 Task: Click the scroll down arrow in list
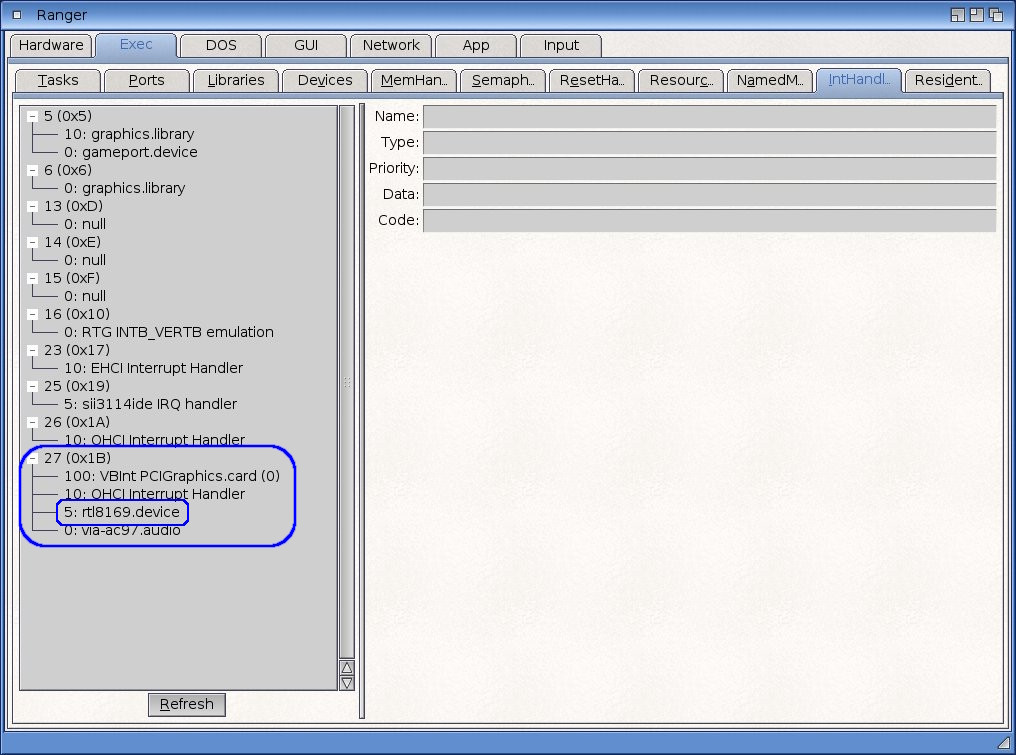(x=347, y=683)
